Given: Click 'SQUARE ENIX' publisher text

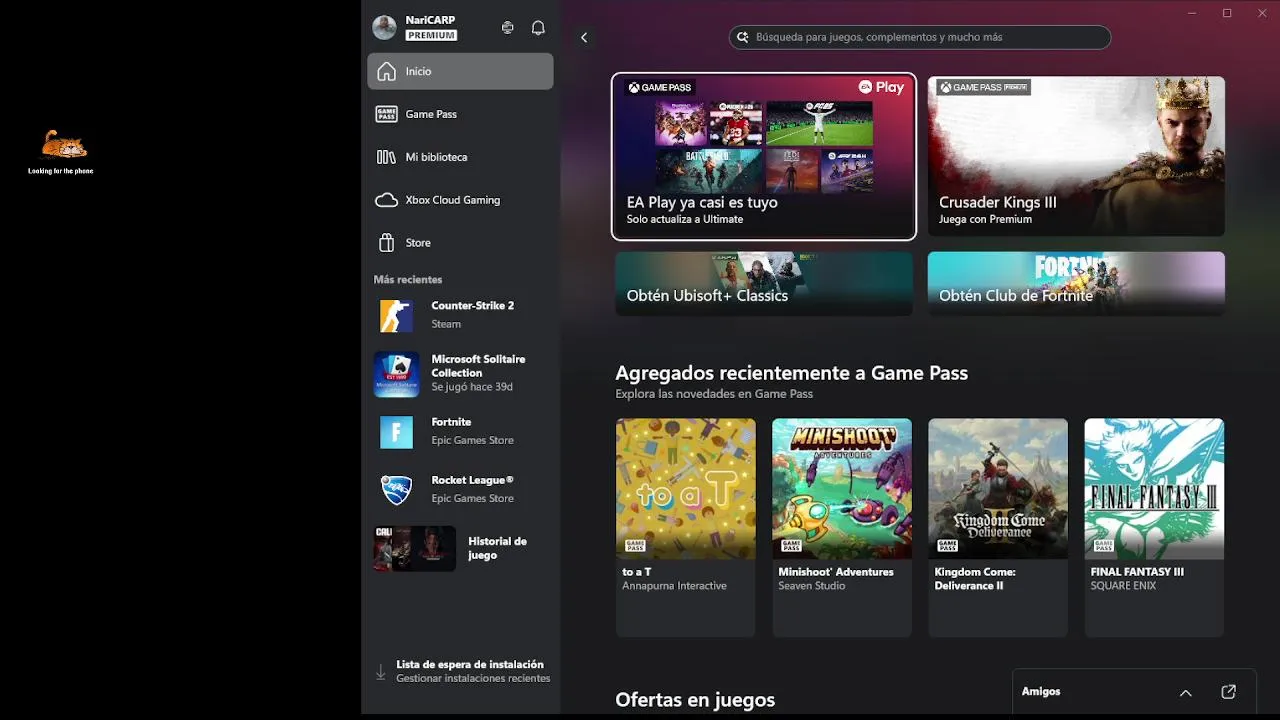Looking at the screenshot, I should pyautogui.click(x=1123, y=586).
